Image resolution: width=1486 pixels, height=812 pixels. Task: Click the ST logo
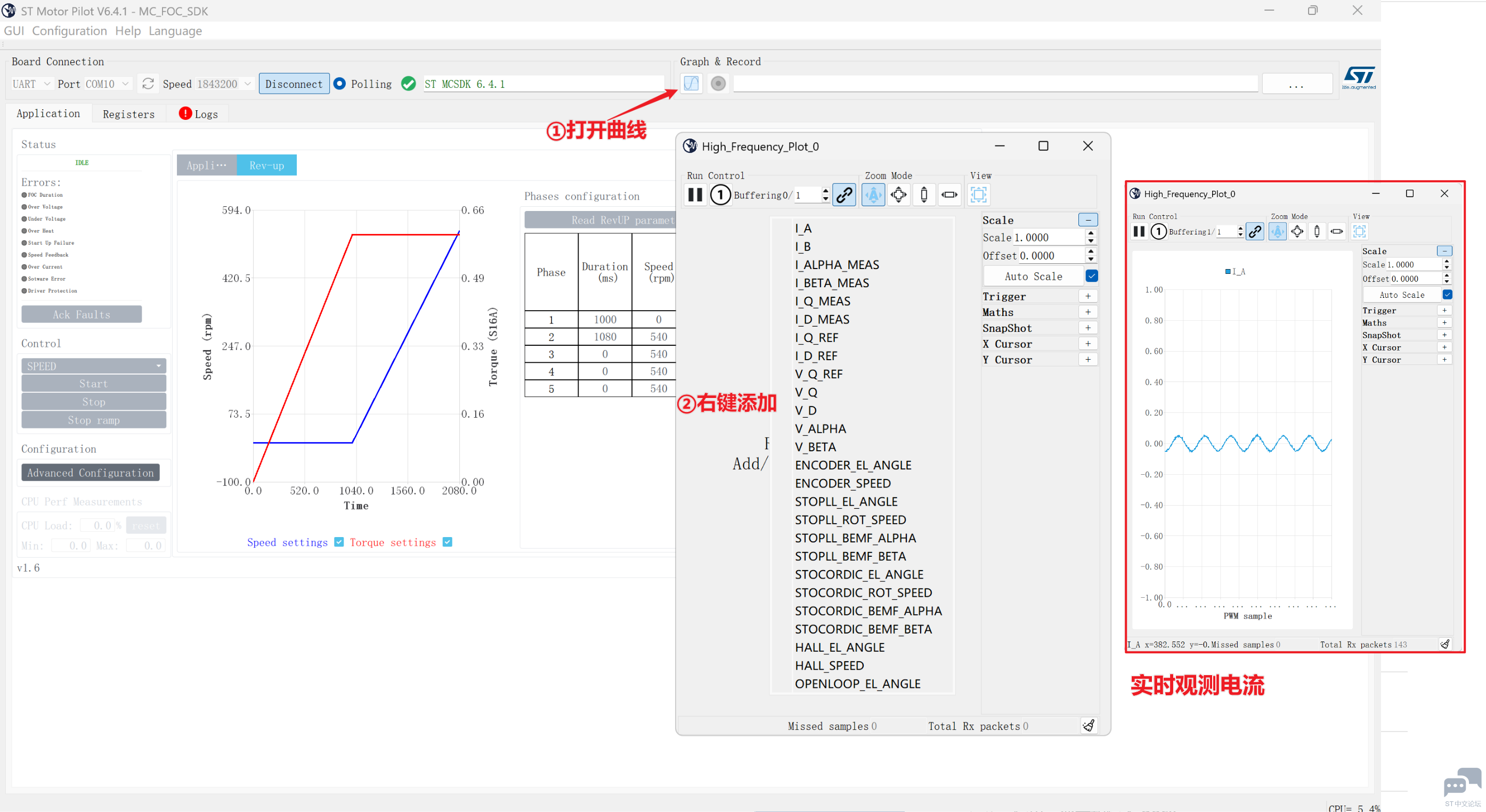coord(1359,78)
